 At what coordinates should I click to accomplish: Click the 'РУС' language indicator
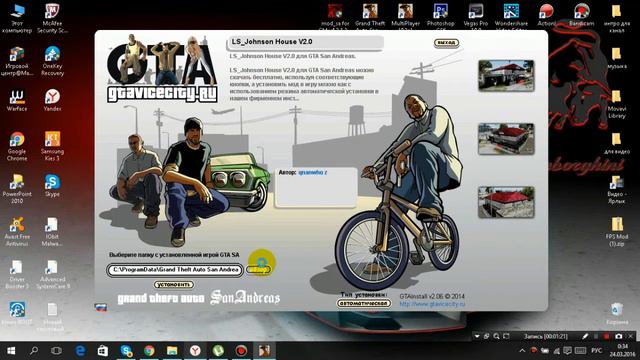coord(596,351)
